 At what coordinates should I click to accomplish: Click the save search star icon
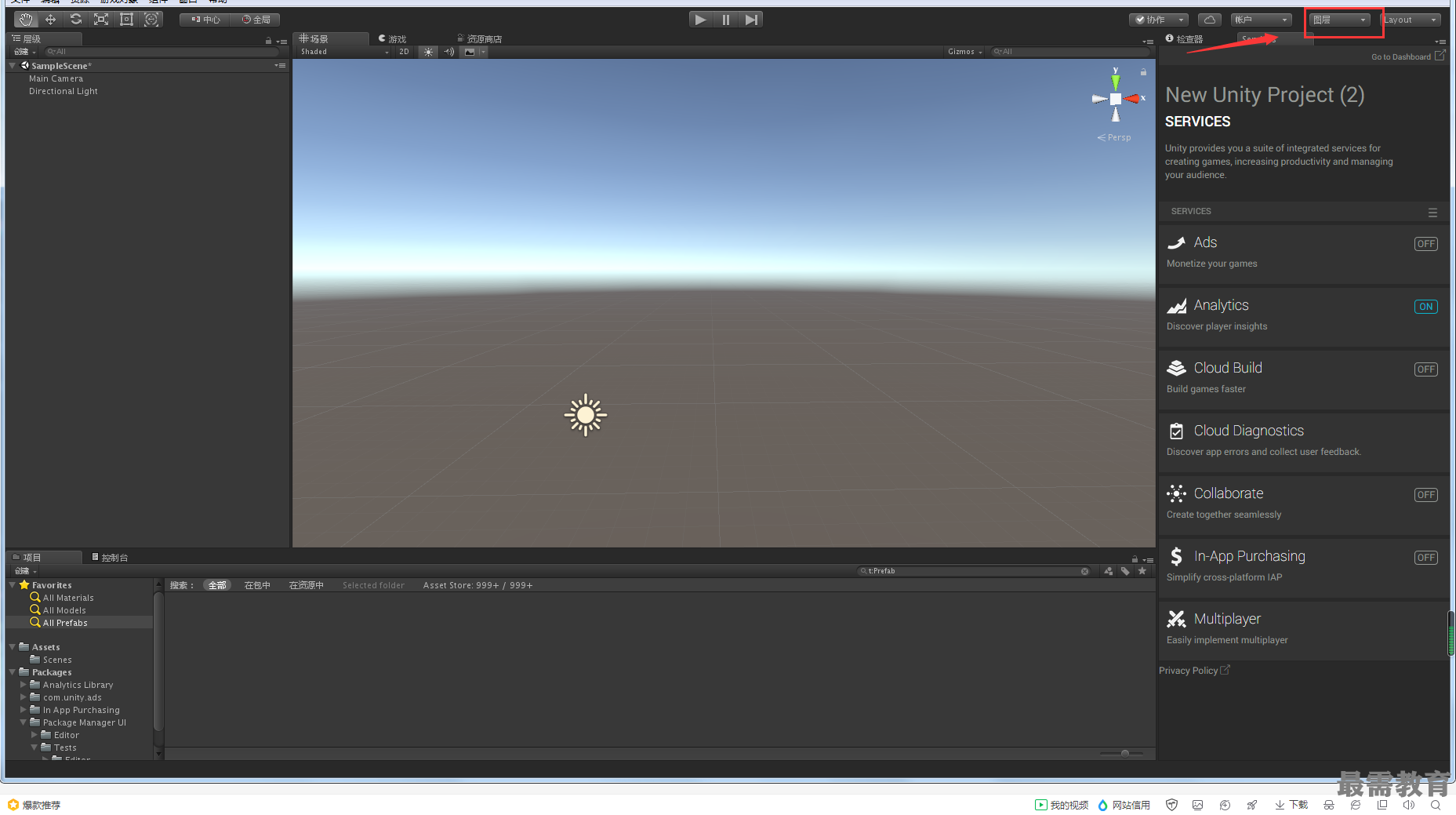1142,571
